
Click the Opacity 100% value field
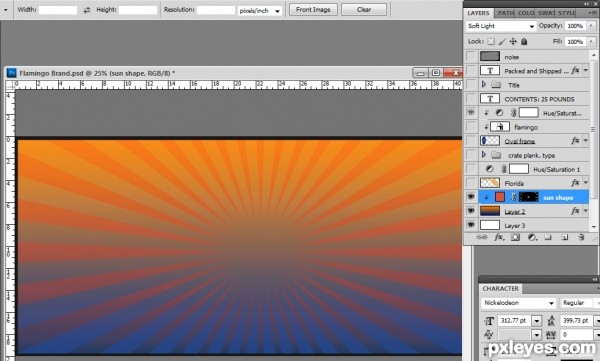click(x=576, y=26)
